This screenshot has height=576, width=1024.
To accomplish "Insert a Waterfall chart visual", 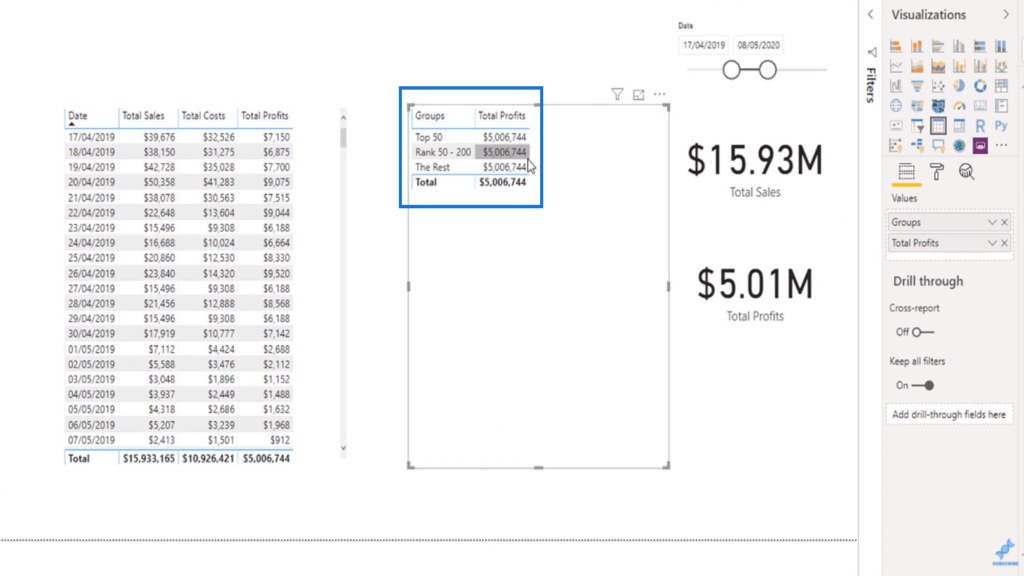I will click(x=896, y=86).
